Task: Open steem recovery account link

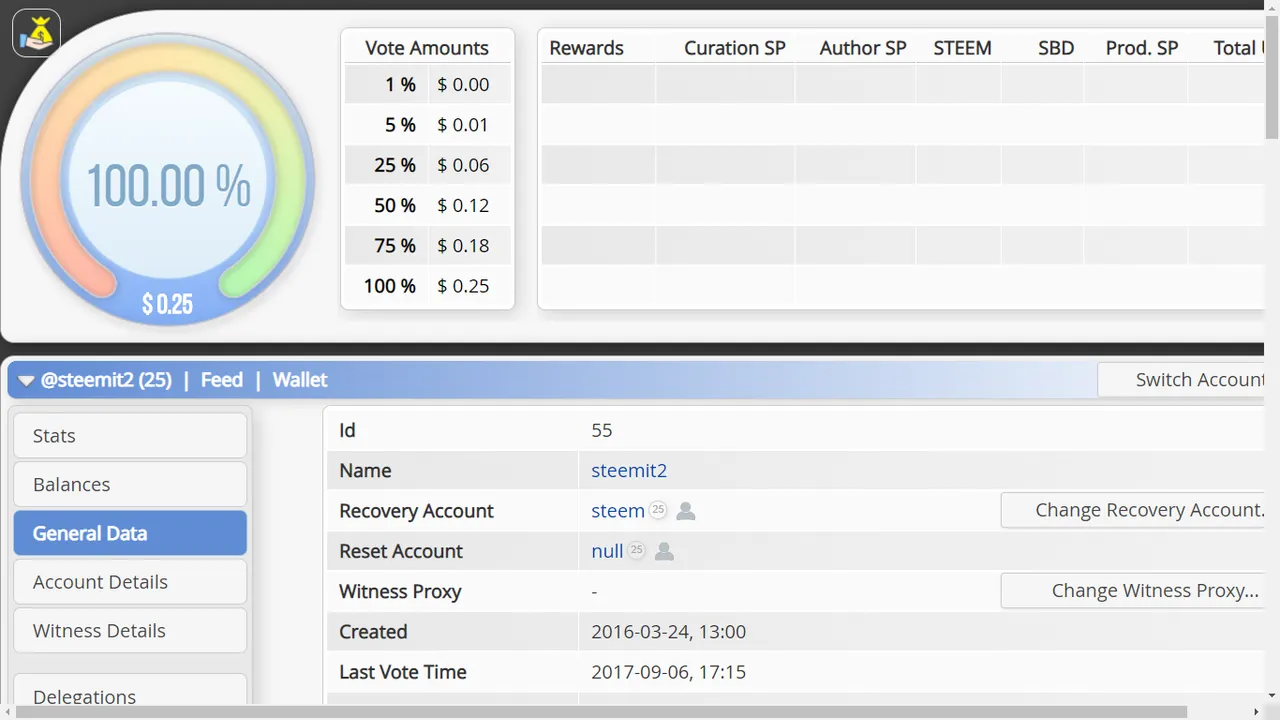Action: click(618, 511)
